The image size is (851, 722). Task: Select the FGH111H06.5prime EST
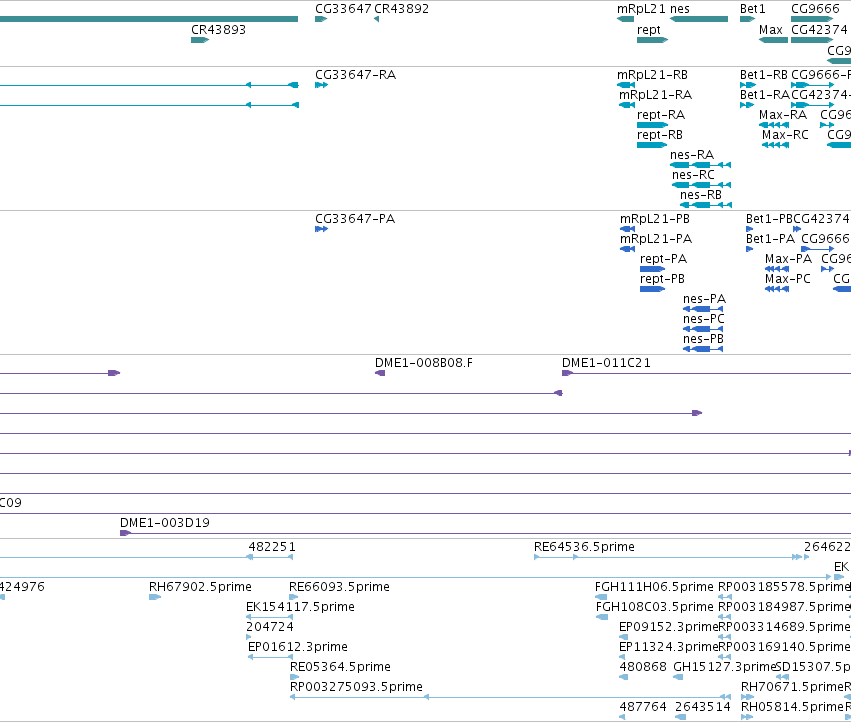(x=601, y=597)
